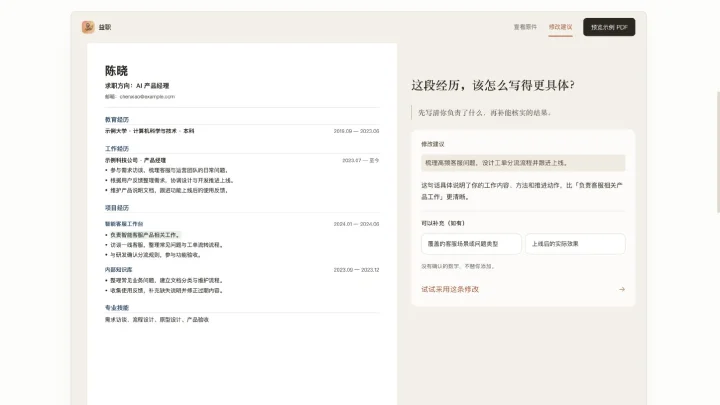The image size is (720, 405).
Task: Click the 预览示例 PDF button
Action: [609, 27]
